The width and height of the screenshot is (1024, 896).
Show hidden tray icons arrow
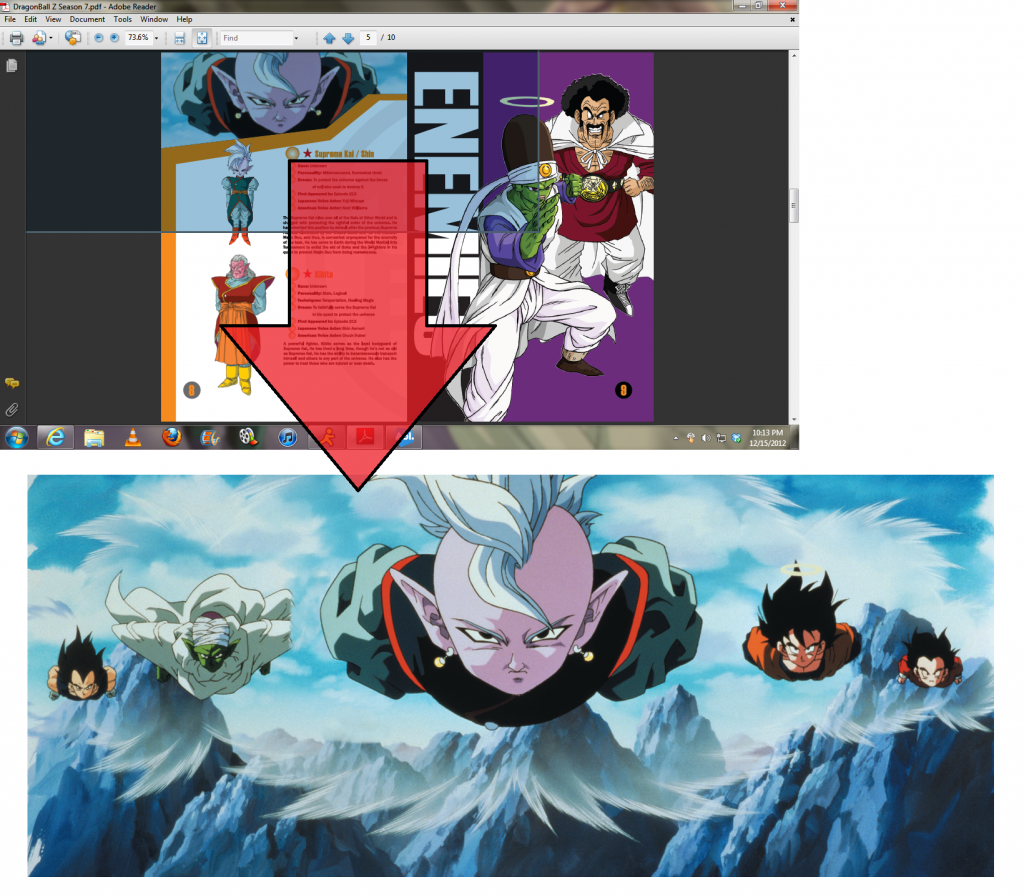[x=676, y=438]
